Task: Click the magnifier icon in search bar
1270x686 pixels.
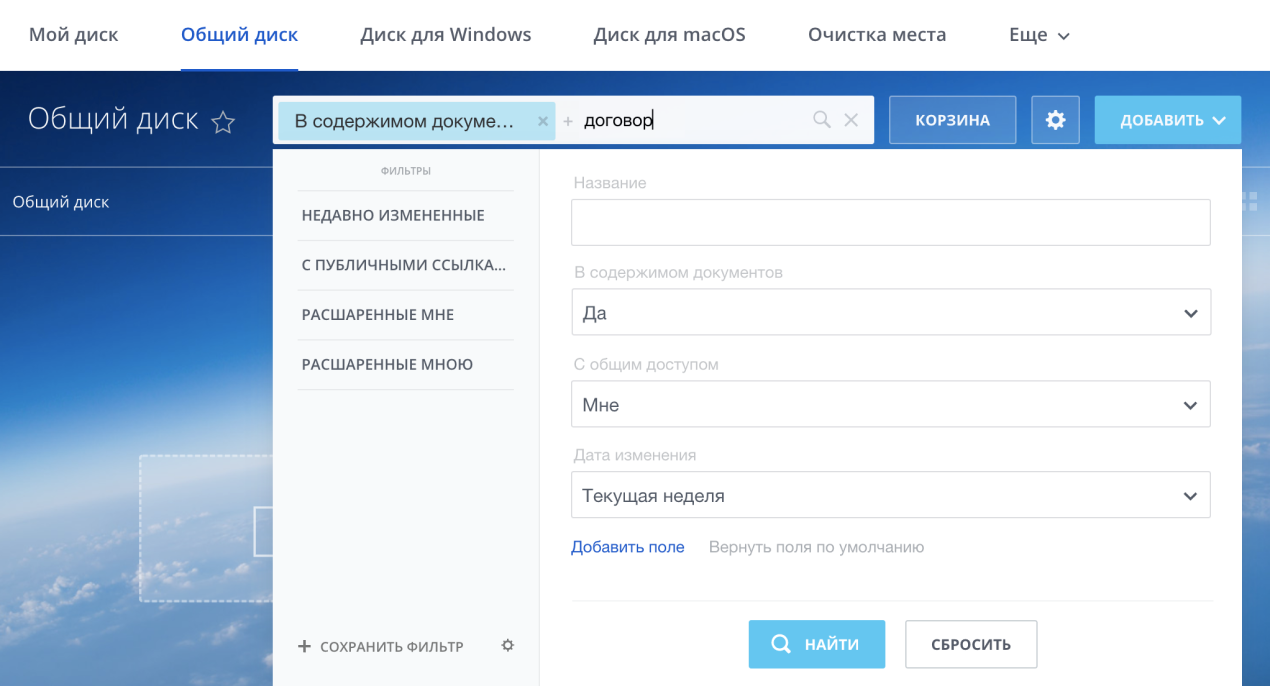Action: 822,120
